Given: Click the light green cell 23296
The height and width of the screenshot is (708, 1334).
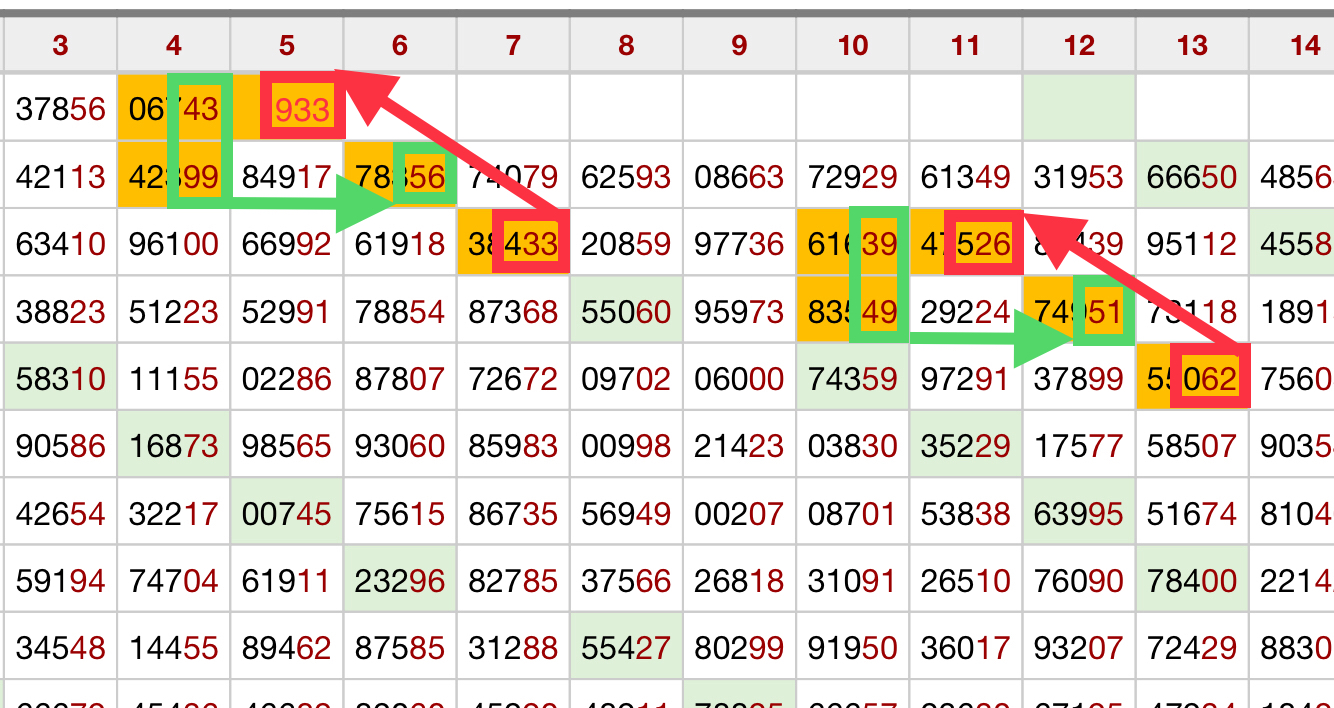Looking at the screenshot, I should [x=400, y=581].
